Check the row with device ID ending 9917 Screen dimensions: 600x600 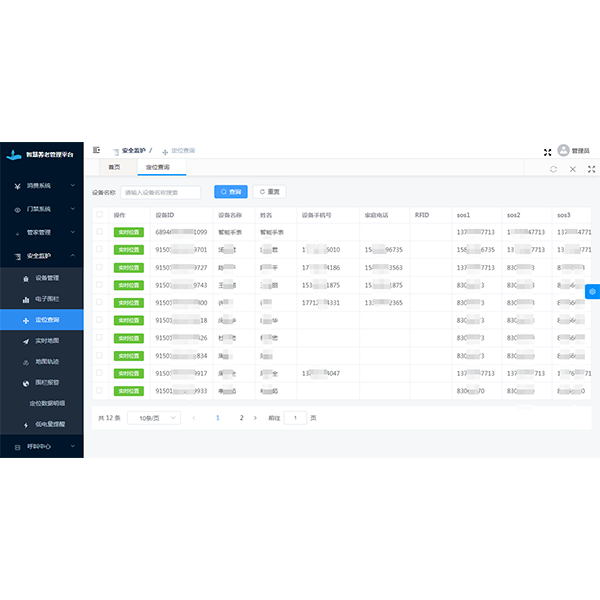pos(99,373)
